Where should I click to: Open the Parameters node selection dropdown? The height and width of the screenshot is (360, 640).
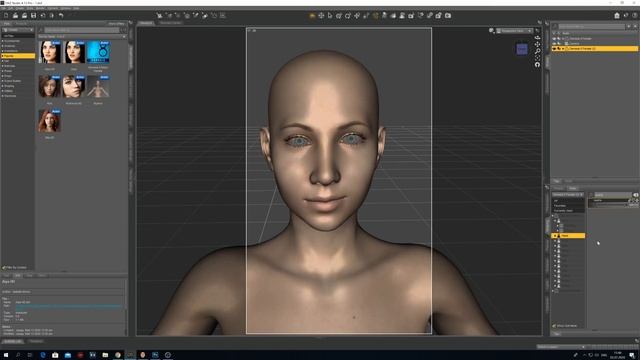[x=568, y=195]
